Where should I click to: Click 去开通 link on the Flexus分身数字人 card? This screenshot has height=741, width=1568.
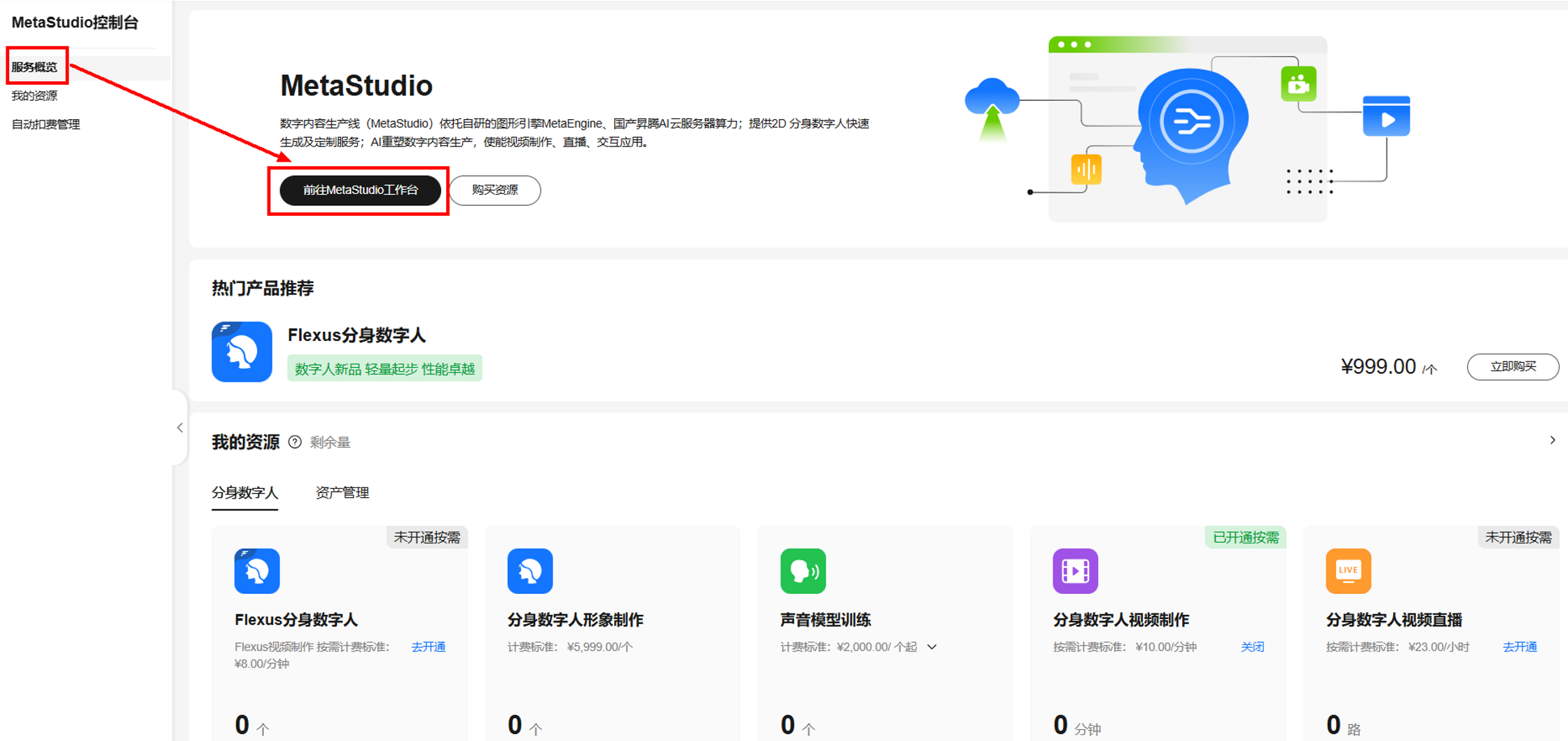click(x=429, y=647)
